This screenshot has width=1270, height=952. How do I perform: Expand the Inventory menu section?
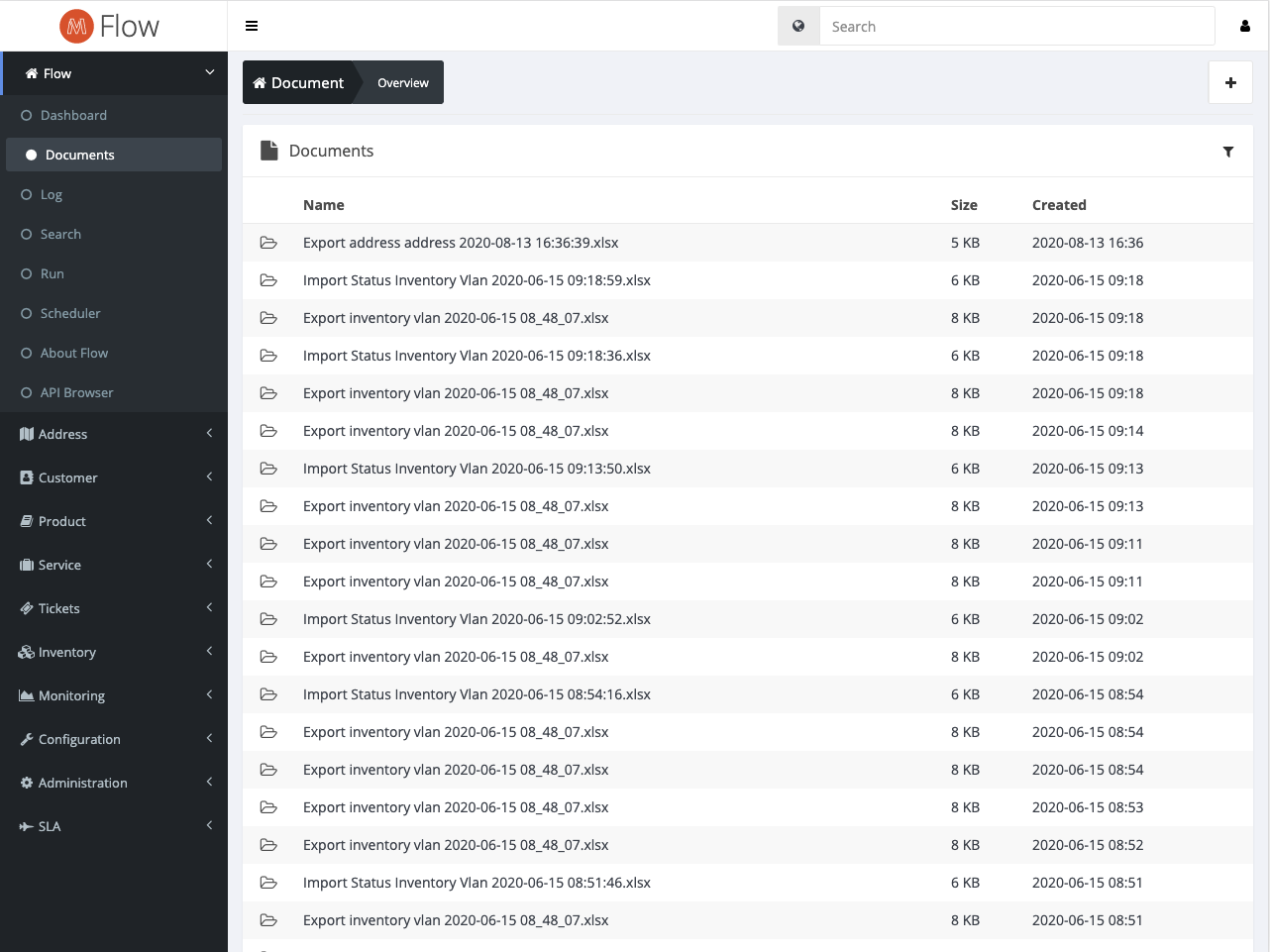click(114, 652)
